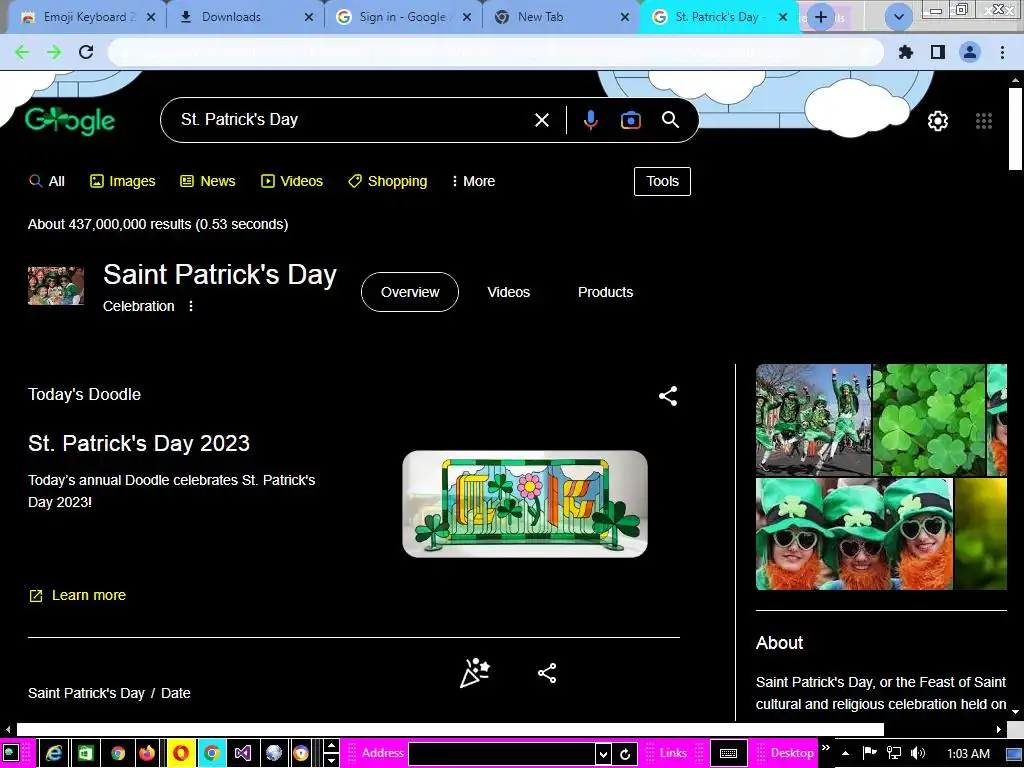Select the Shopping search filter
The image size is (1024, 768).
point(387,181)
